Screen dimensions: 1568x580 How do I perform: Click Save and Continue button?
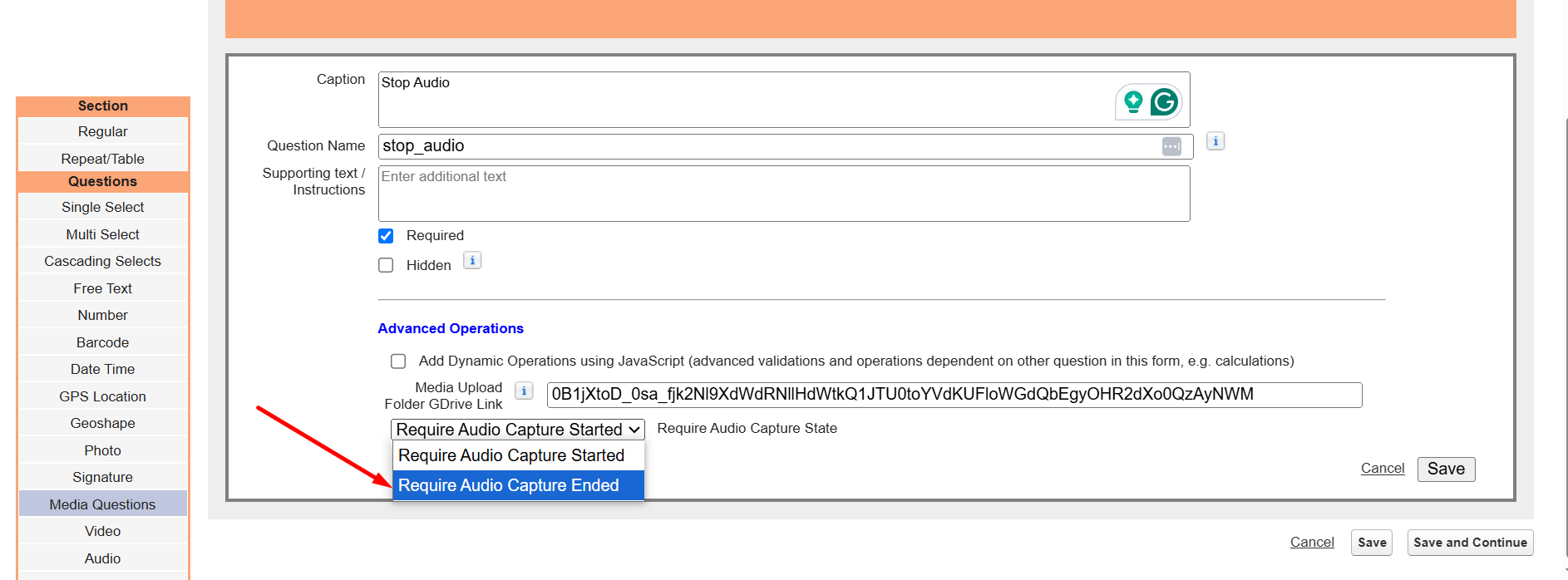tap(1470, 543)
